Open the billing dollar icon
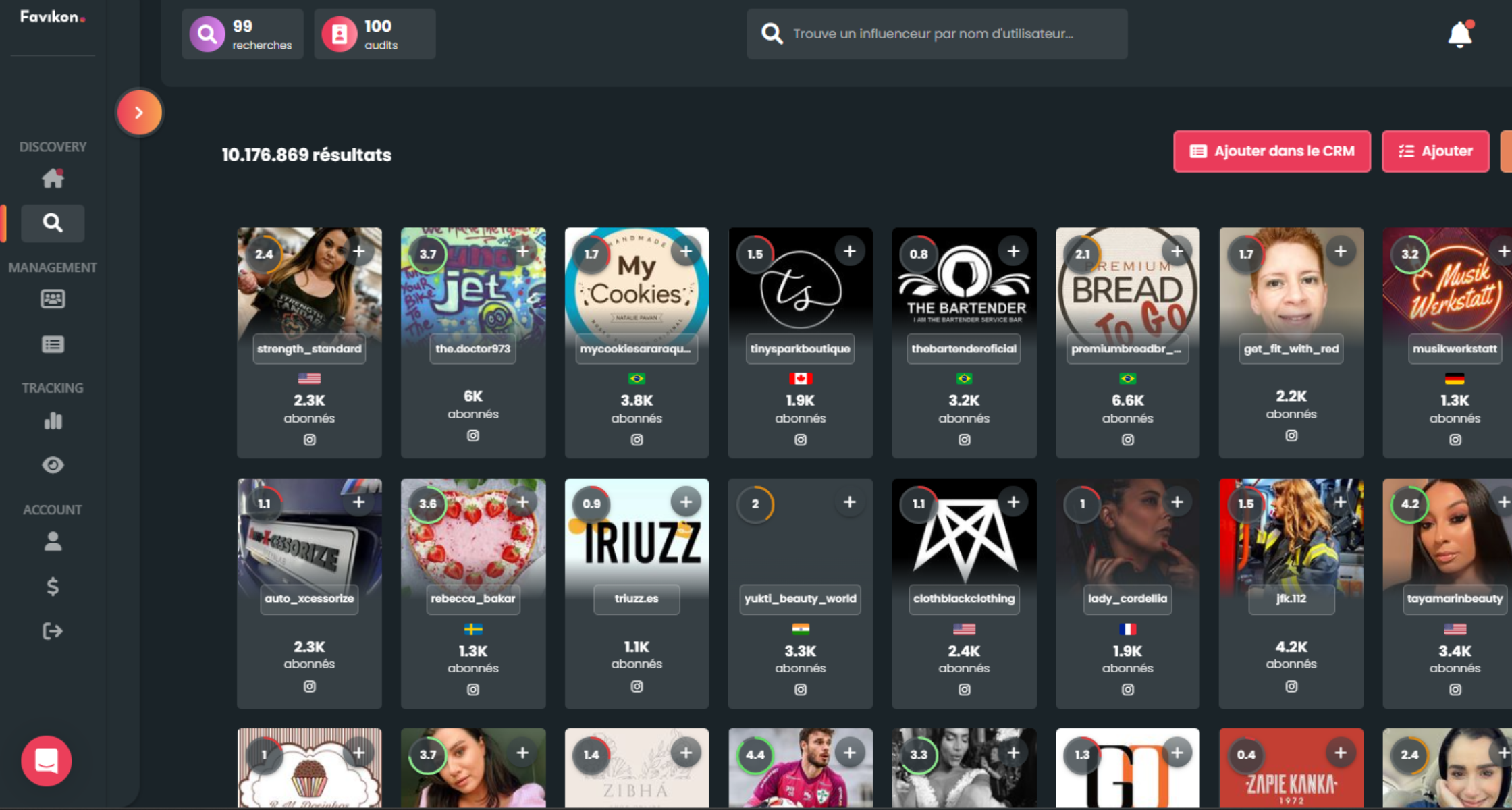 point(53,586)
